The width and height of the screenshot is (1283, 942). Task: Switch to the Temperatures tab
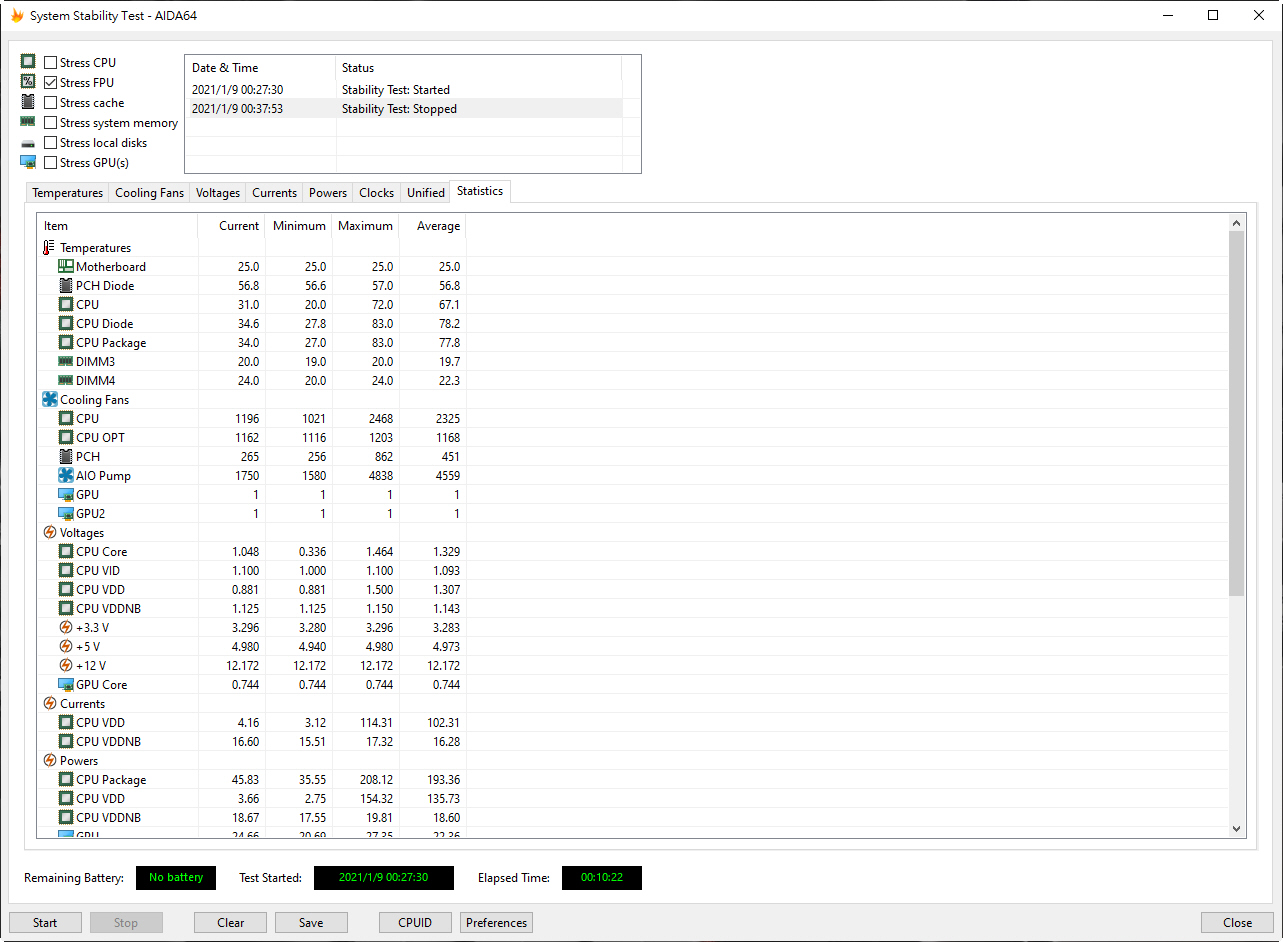click(x=67, y=193)
